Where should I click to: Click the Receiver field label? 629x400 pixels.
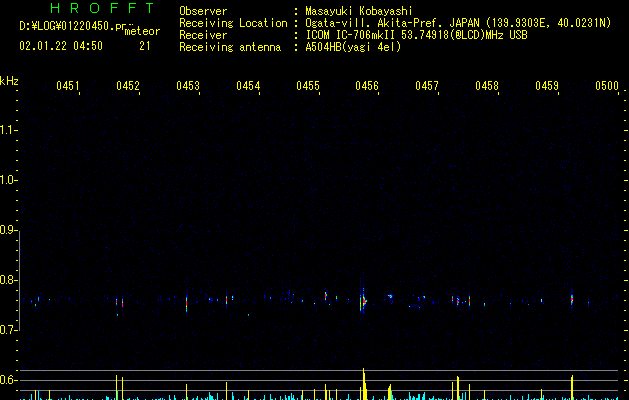(x=203, y=35)
